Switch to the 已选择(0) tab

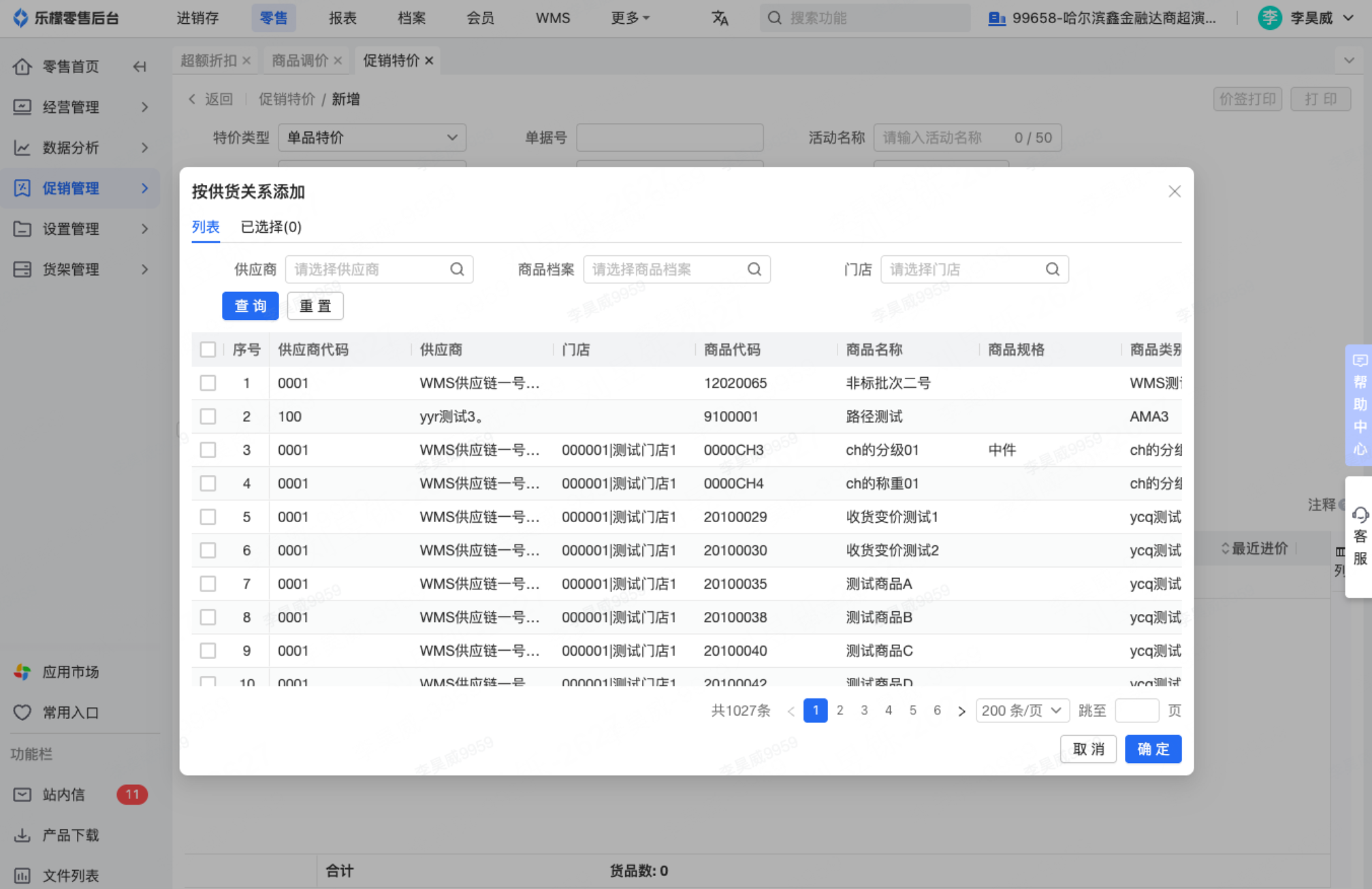point(271,227)
